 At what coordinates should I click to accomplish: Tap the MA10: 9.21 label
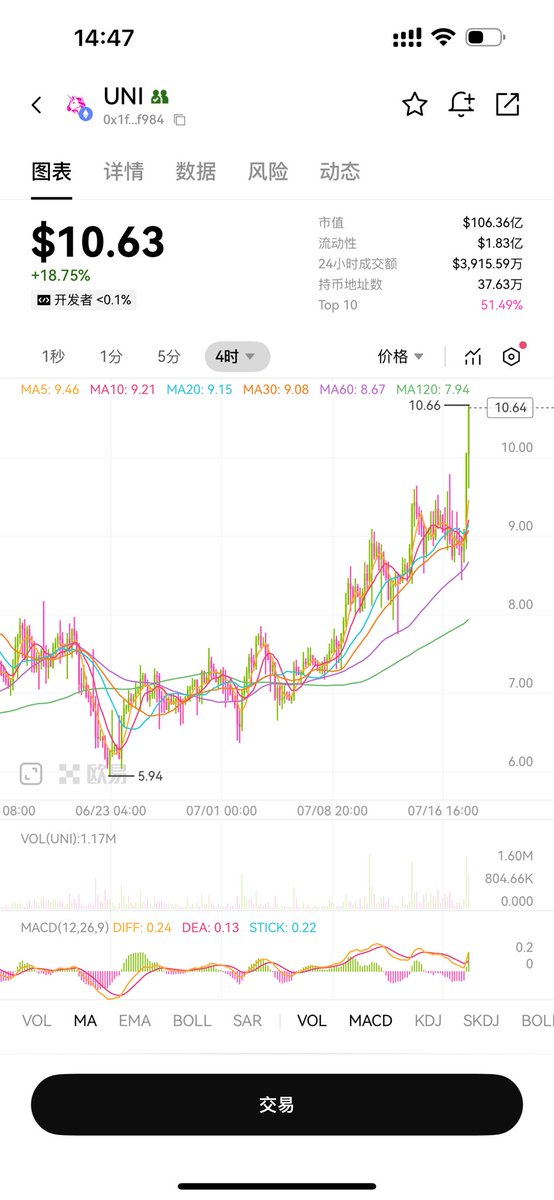[123, 389]
